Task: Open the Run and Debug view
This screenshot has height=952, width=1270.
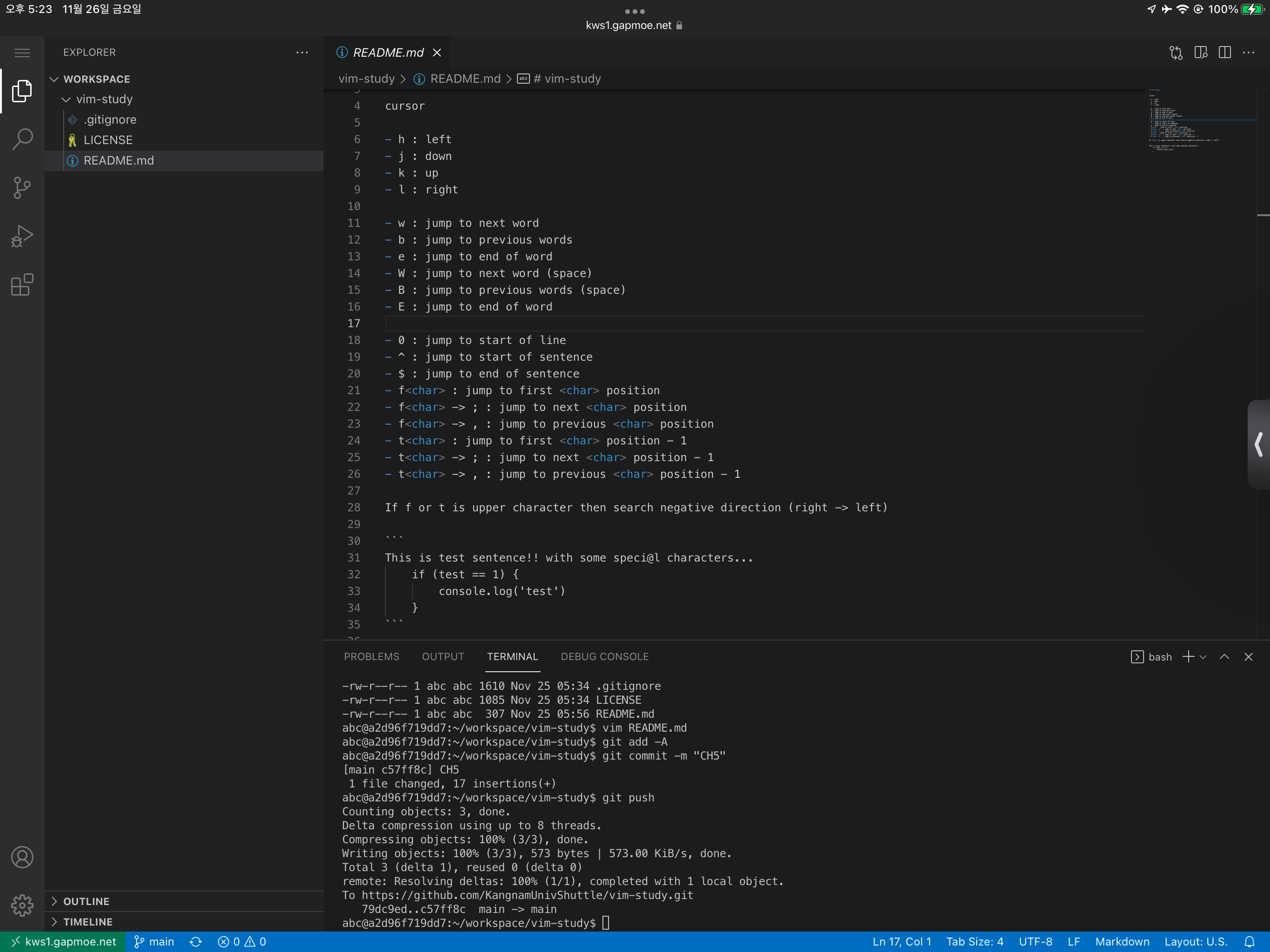Action: click(x=22, y=236)
